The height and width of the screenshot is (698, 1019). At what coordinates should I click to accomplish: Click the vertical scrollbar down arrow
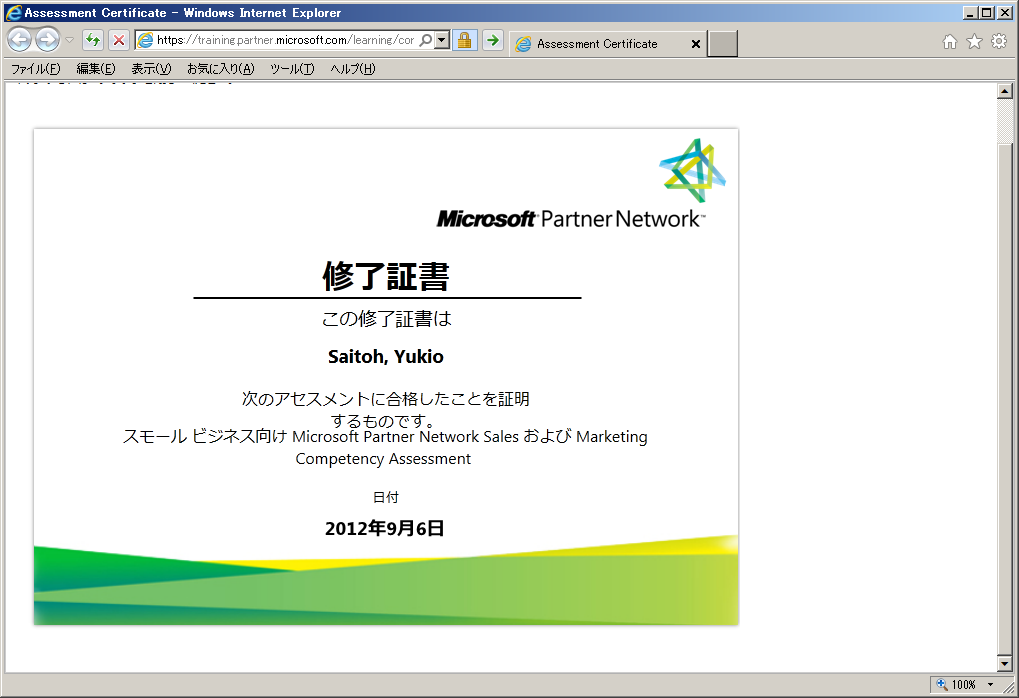tap(1005, 664)
